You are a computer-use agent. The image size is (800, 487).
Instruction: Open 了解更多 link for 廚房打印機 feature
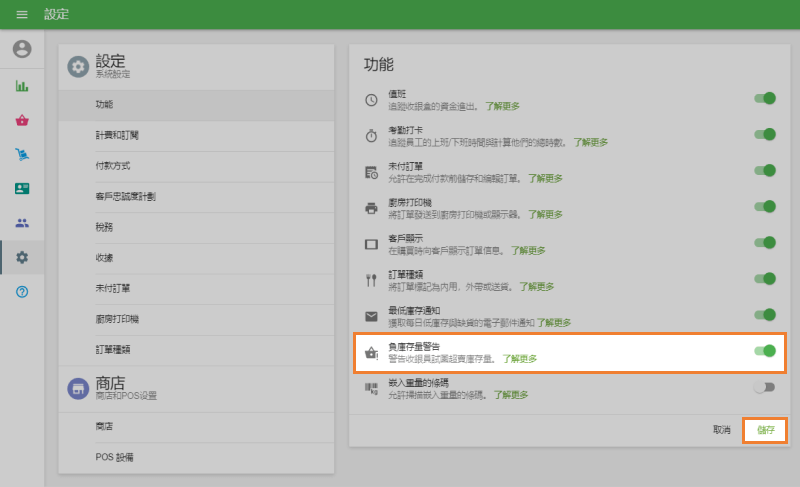coord(545,214)
